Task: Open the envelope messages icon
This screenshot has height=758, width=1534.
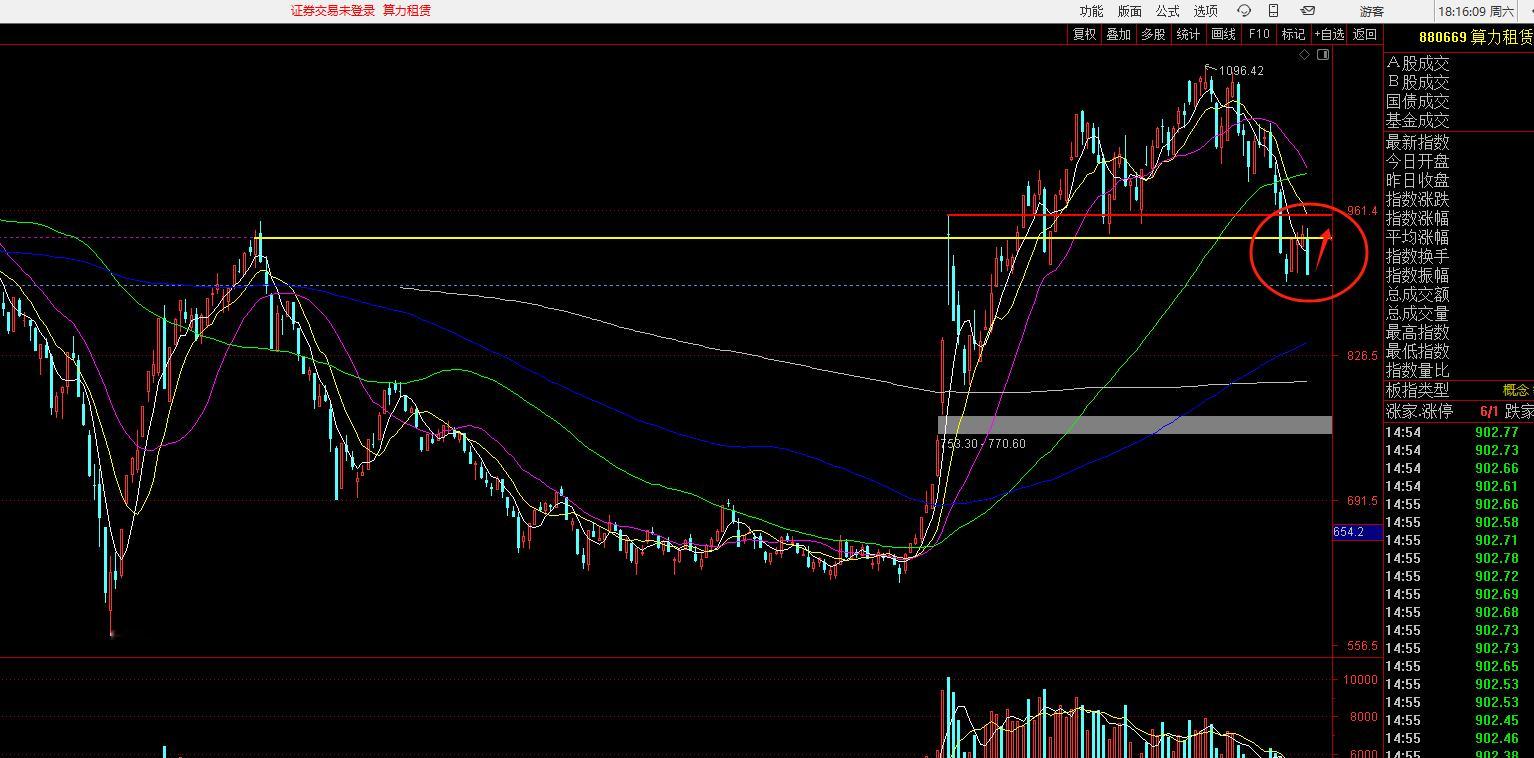Action: (1307, 11)
